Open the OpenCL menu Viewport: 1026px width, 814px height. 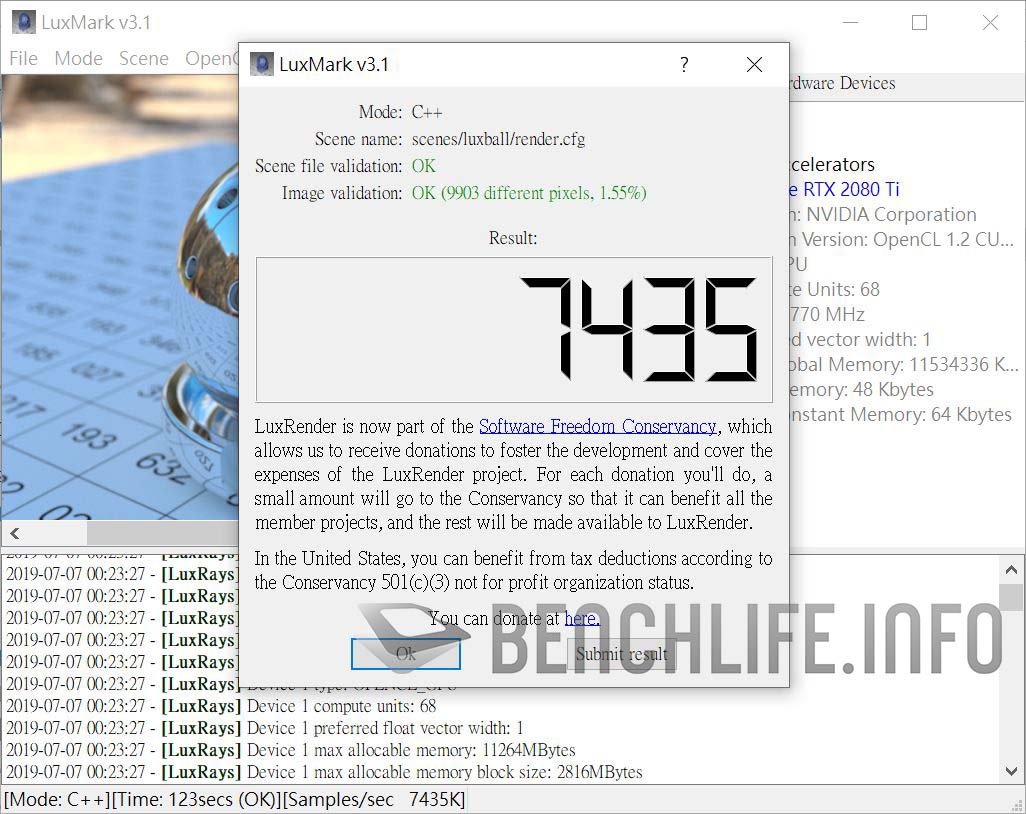click(x=212, y=58)
